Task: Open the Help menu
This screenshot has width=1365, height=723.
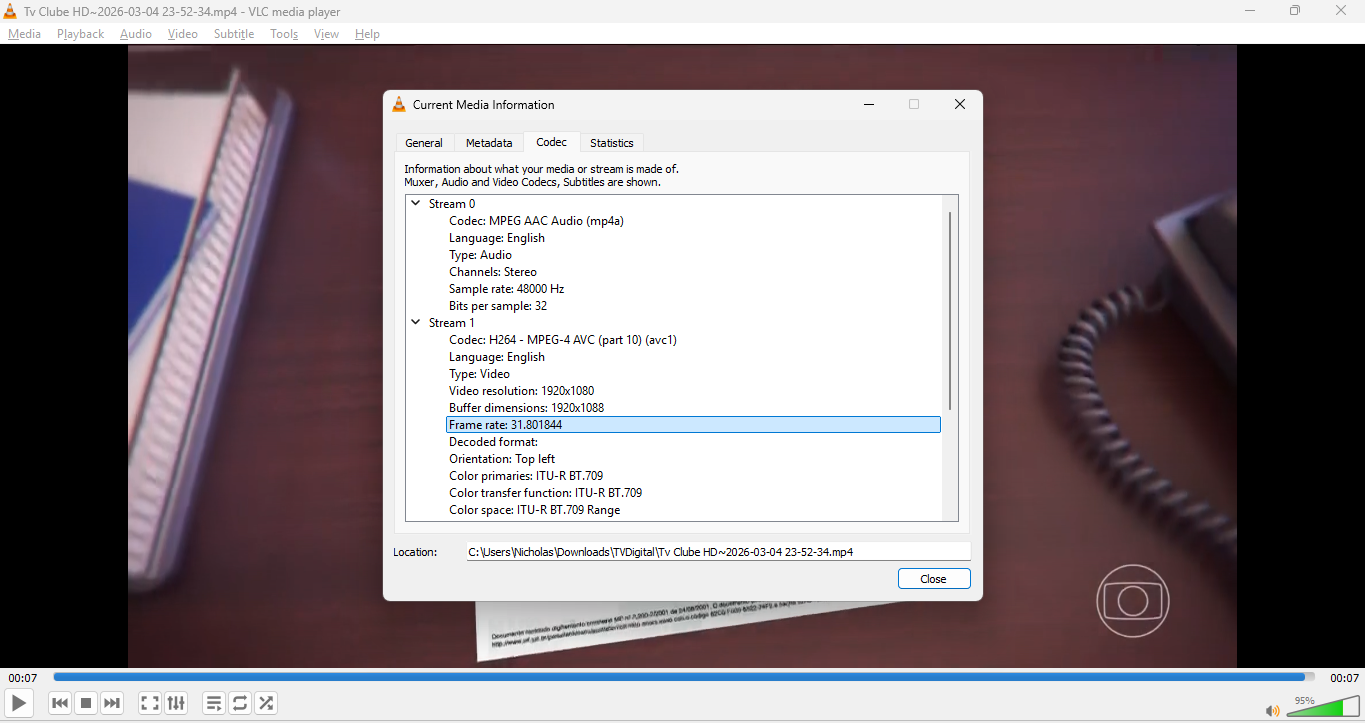Action: (367, 33)
